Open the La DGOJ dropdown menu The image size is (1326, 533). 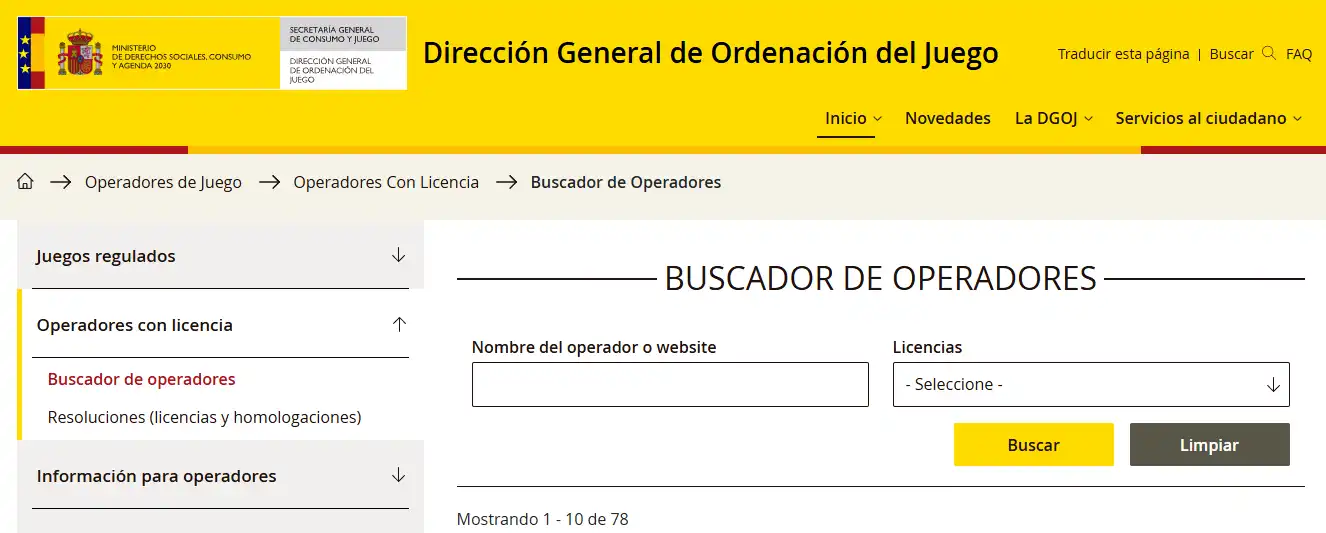click(x=1053, y=118)
